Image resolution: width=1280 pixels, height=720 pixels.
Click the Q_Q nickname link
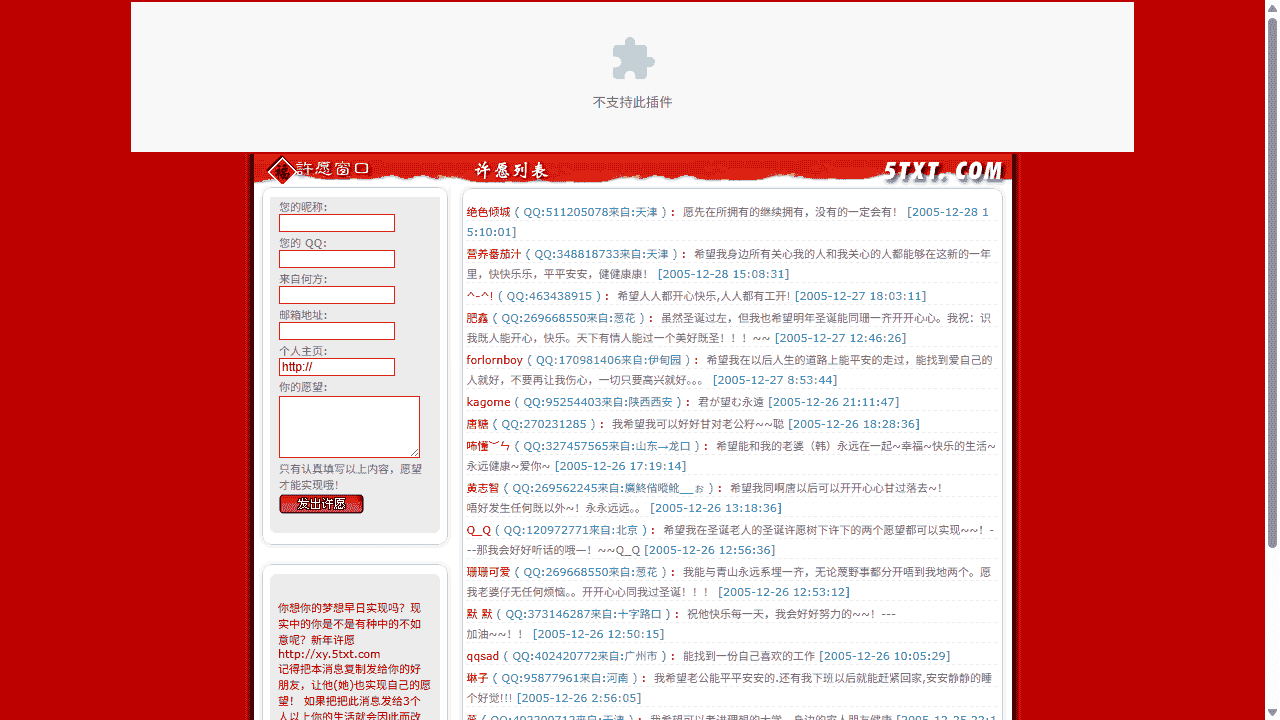coord(478,529)
